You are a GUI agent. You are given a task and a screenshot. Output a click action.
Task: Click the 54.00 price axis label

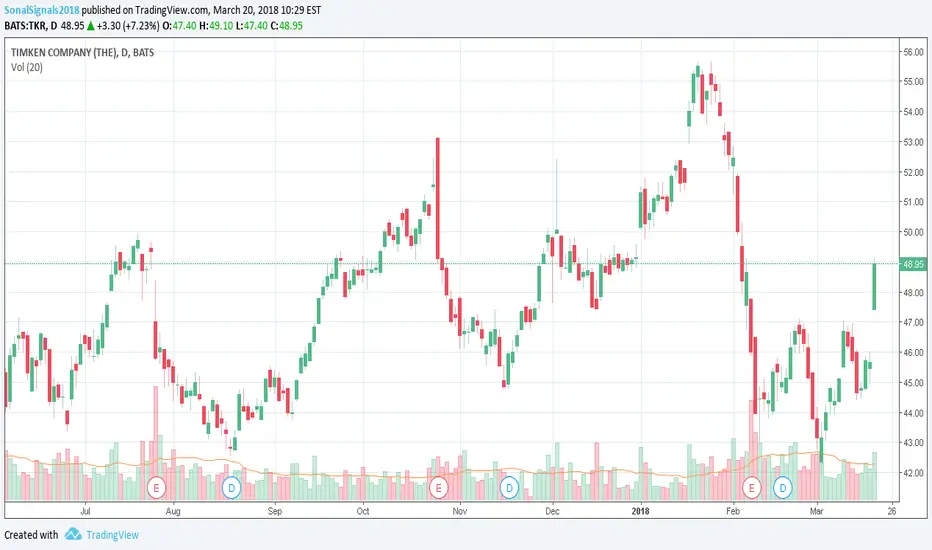pos(914,112)
